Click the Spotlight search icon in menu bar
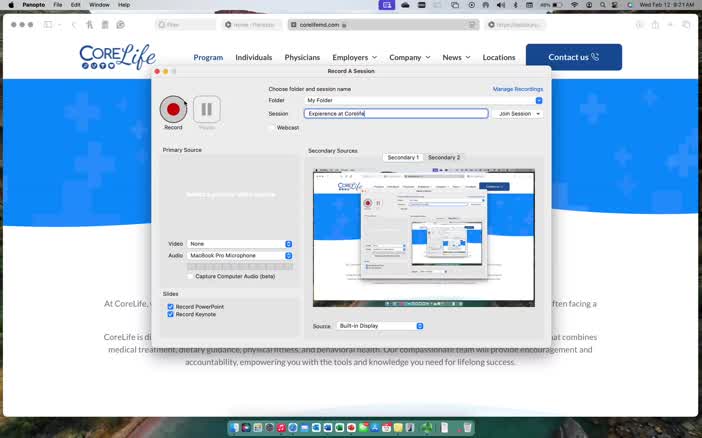This screenshot has height=438, width=702. point(603,5)
